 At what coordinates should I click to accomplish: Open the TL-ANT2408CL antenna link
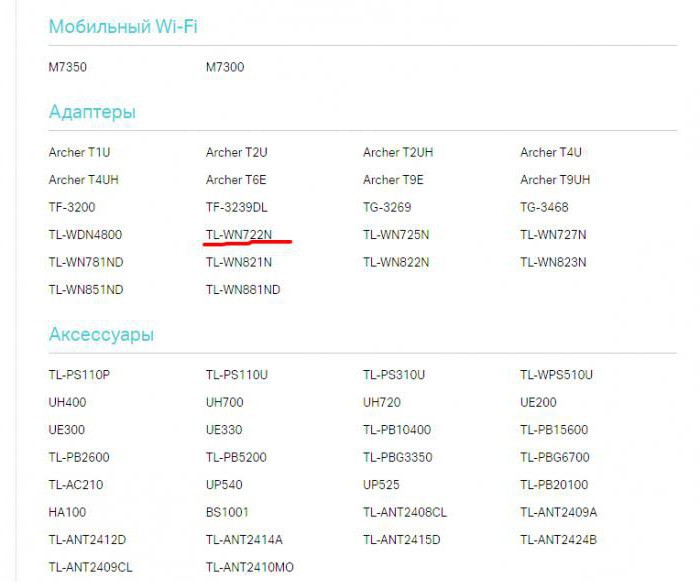(x=405, y=512)
